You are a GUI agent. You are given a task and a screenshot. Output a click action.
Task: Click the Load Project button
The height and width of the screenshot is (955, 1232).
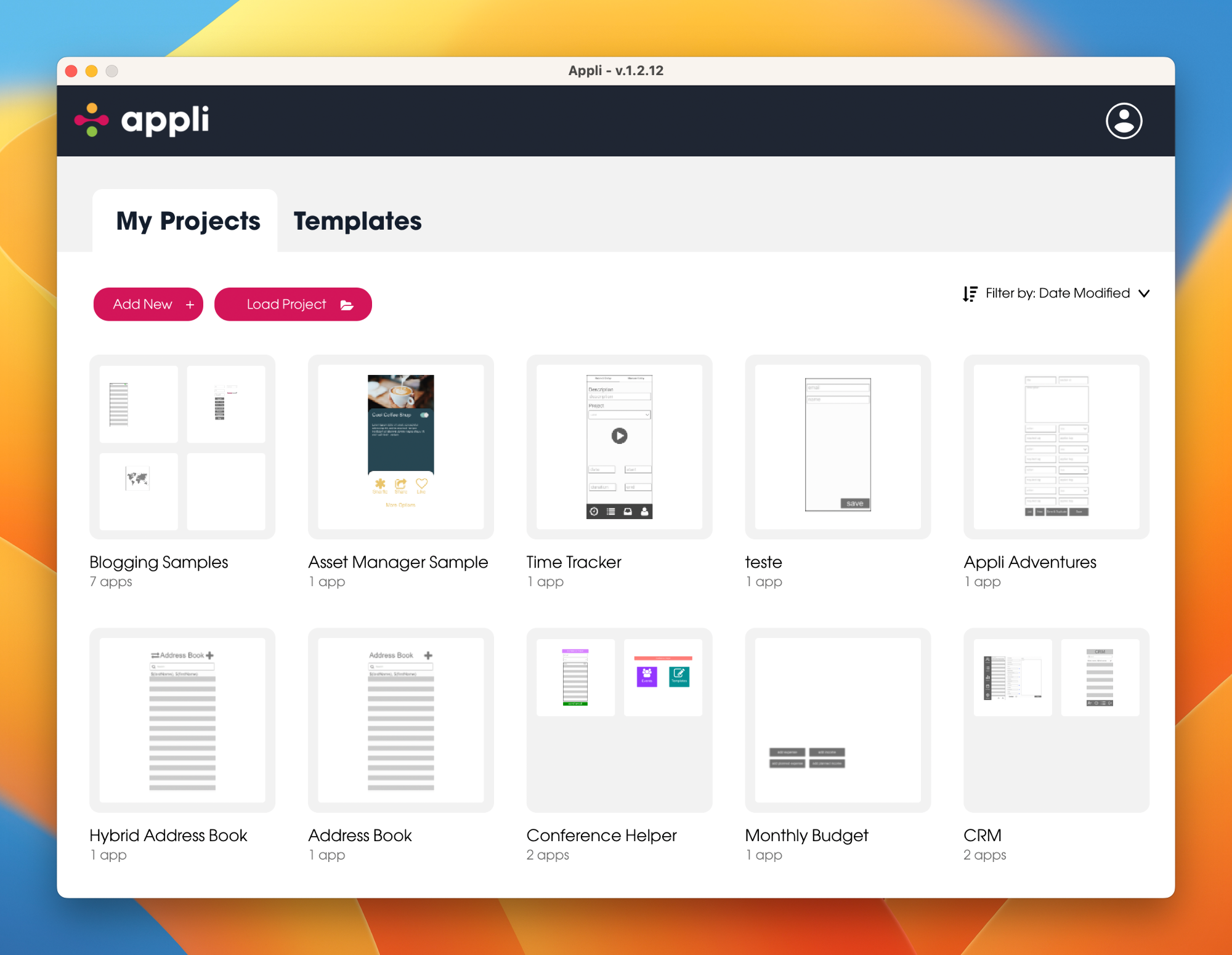[293, 304]
